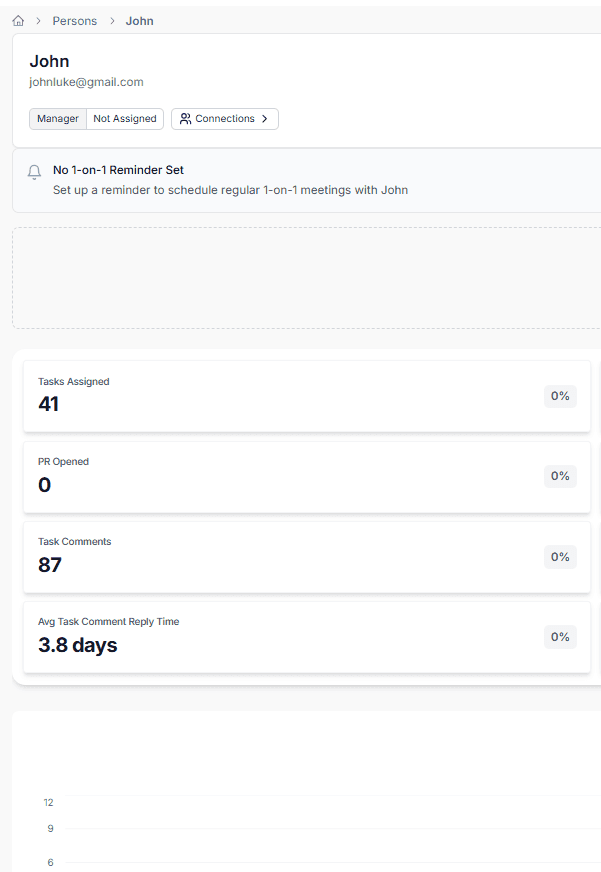The height and width of the screenshot is (872, 601).
Task: Select the John breadcrumb tab
Action: point(139,20)
